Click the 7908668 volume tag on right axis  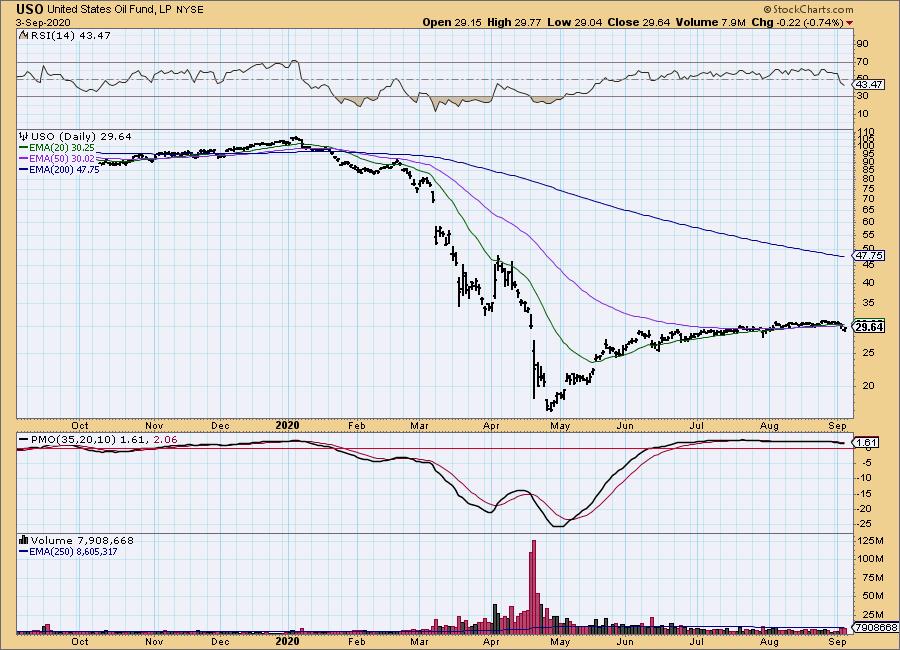(875, 627)
